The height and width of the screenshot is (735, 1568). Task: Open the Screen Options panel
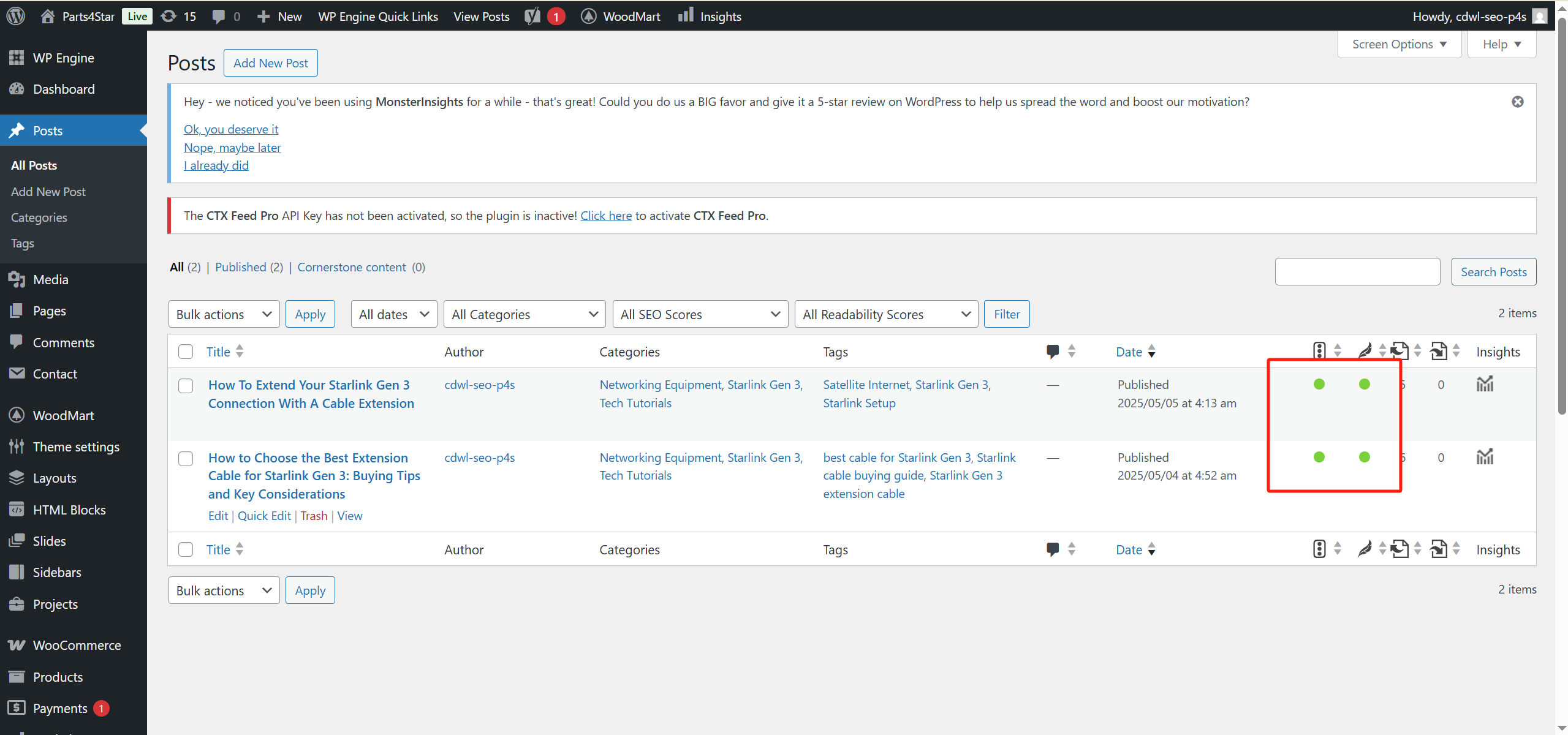[1399, 44]
